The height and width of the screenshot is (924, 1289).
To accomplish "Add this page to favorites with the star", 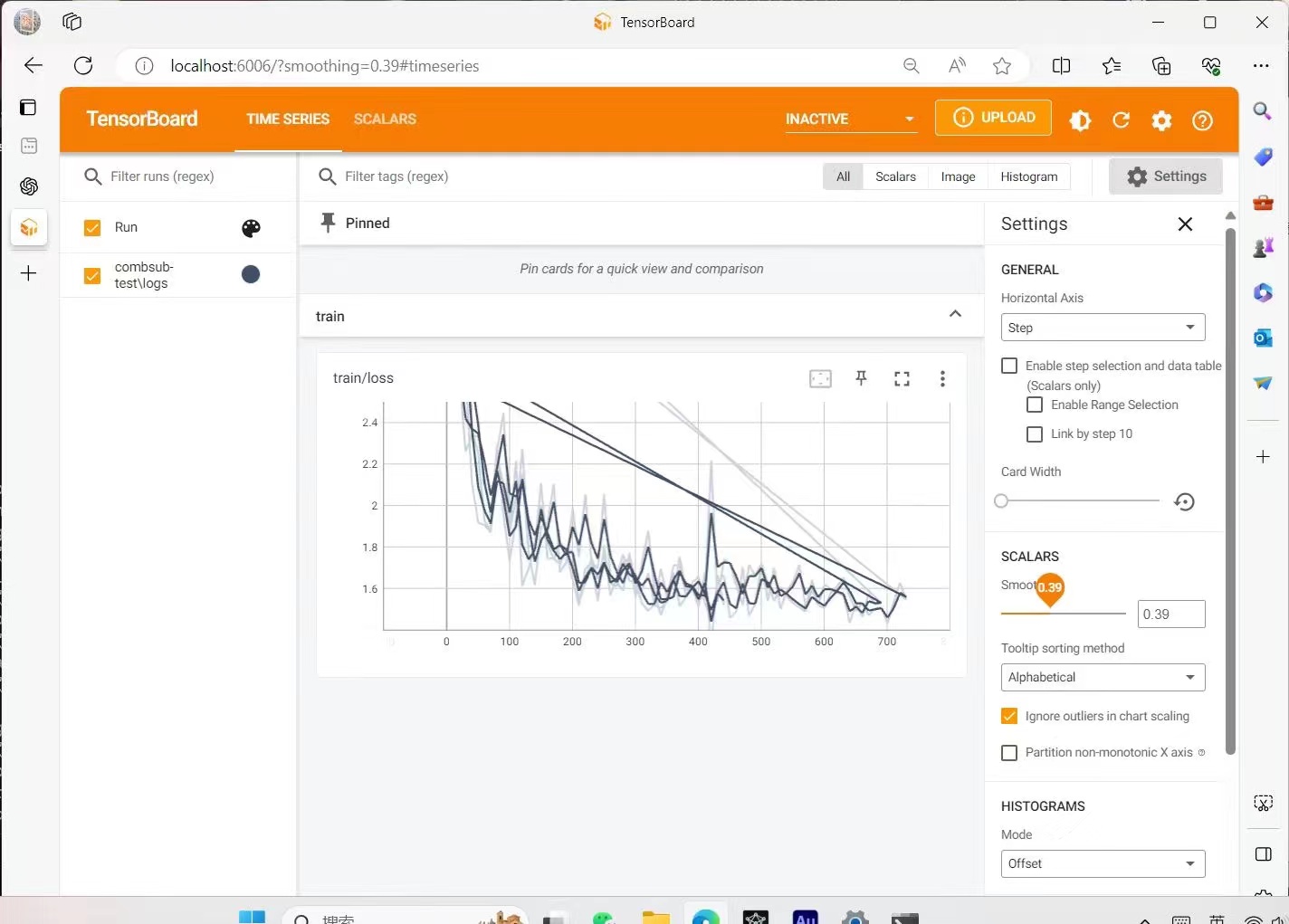I will coord(1002,66).
